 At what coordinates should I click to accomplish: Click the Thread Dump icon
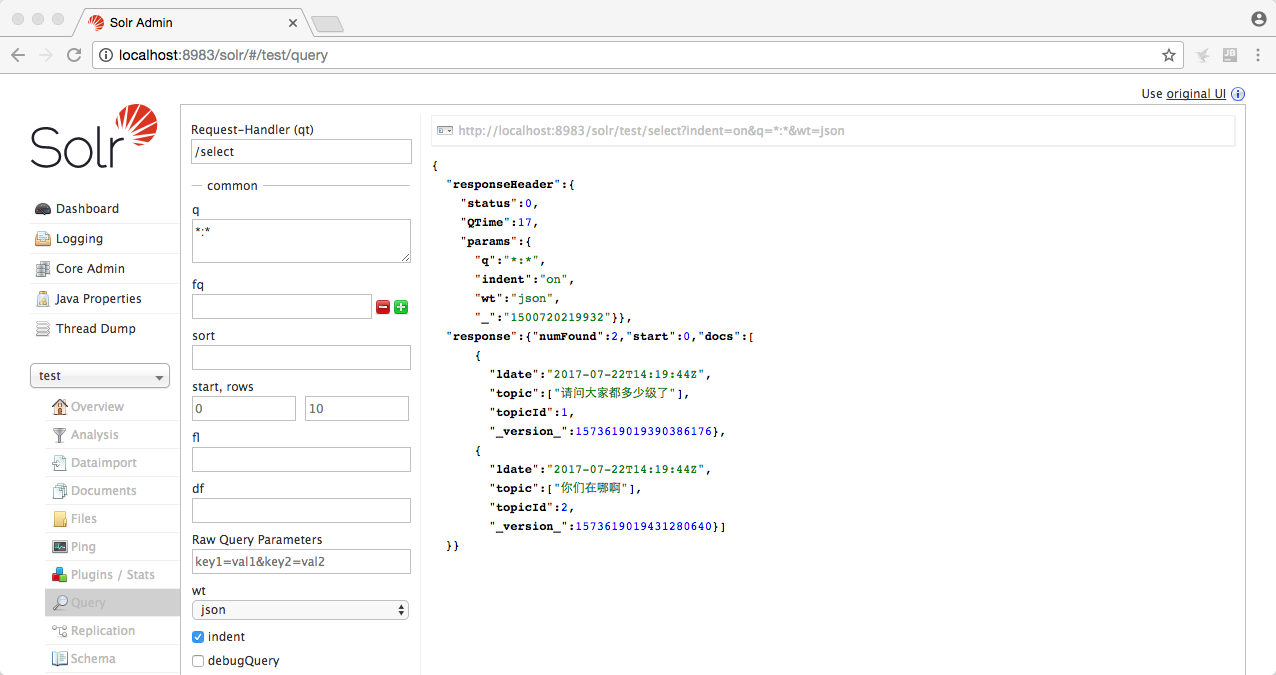coord(42,329)
